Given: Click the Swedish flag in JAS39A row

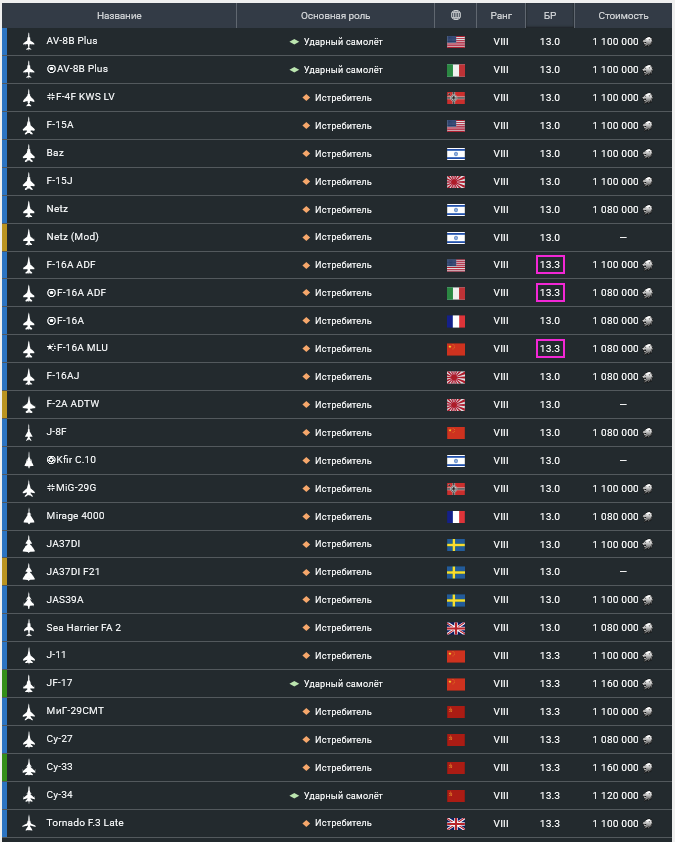Looking at the screenshot, I should [456, 600].
